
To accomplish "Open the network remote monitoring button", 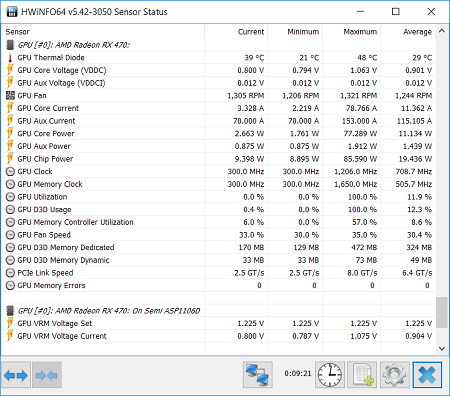I will click(x=258, y=375).
